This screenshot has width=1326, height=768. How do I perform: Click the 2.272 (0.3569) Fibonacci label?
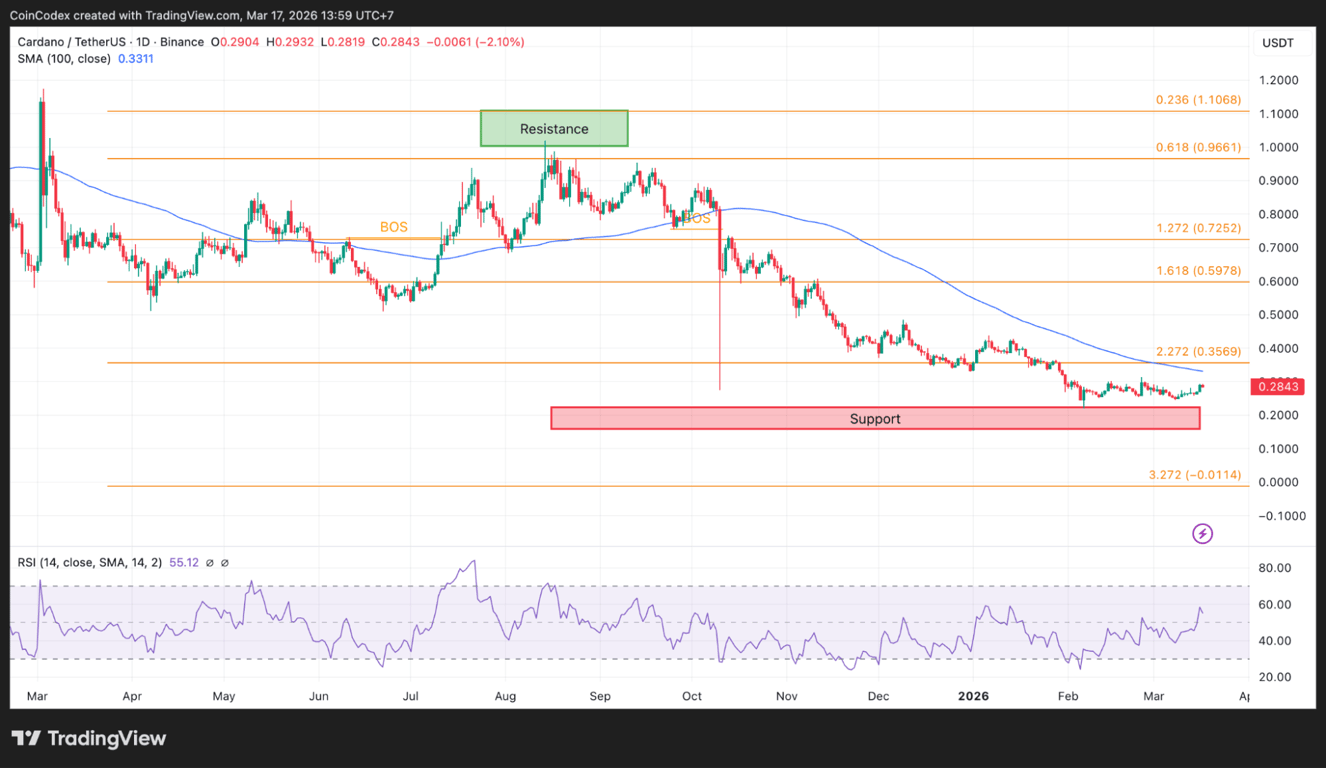(1197, 351)
